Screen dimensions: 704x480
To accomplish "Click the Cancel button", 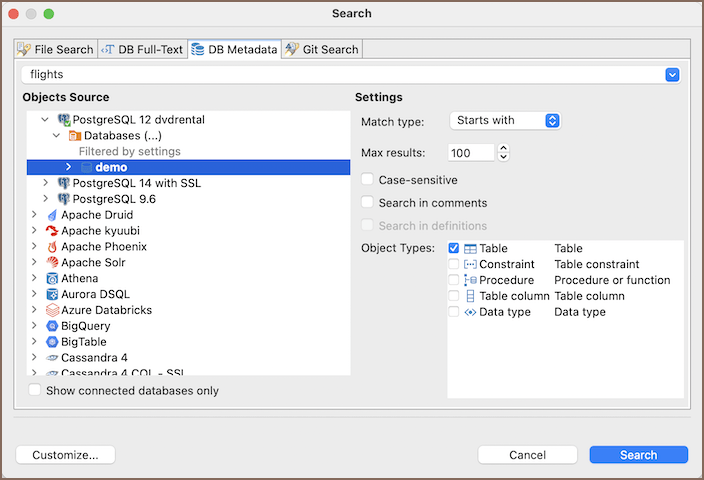I will (x=528, y=455).
